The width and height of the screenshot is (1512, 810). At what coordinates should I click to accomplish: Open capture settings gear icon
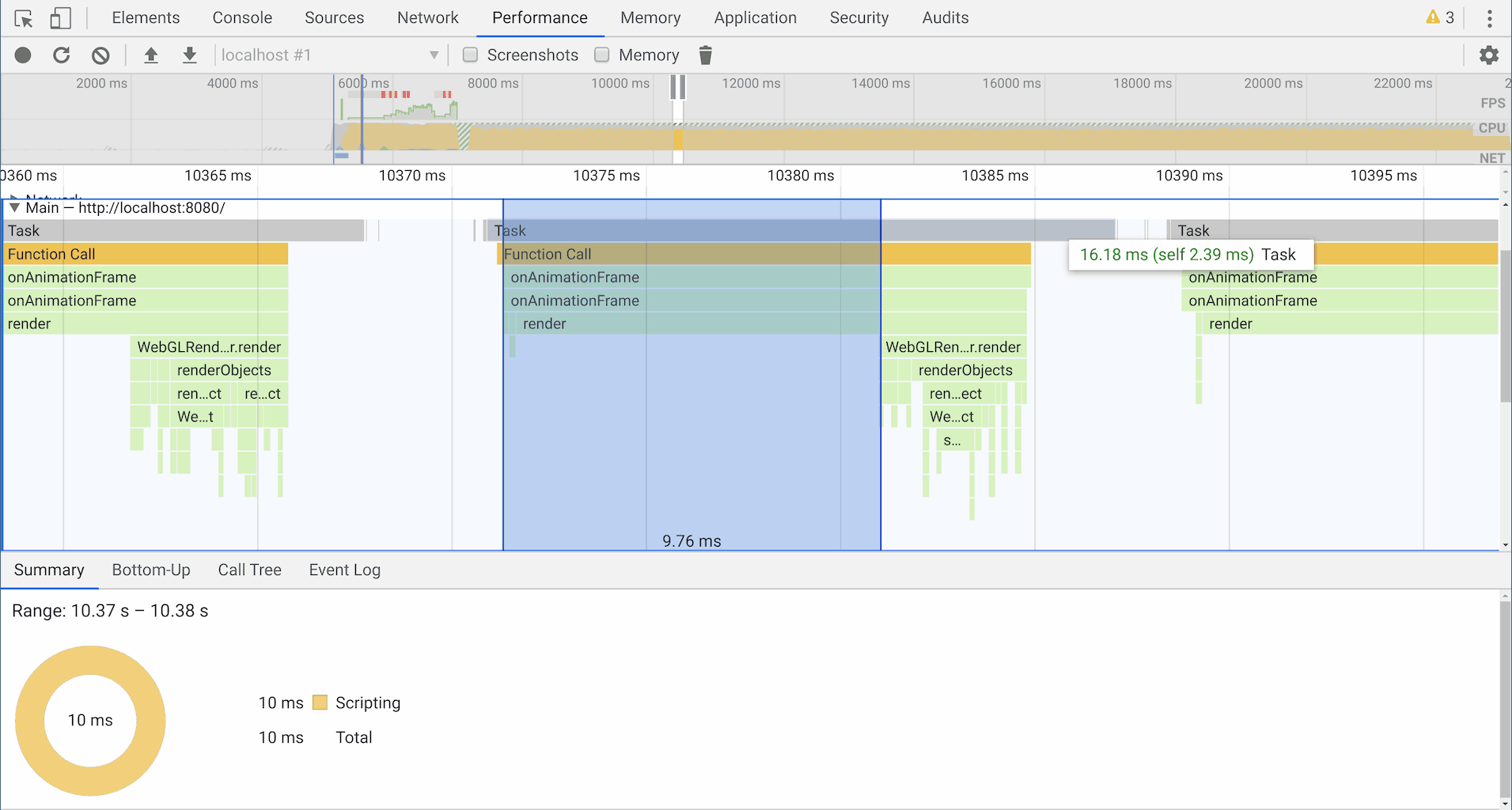pos(1488,55)
